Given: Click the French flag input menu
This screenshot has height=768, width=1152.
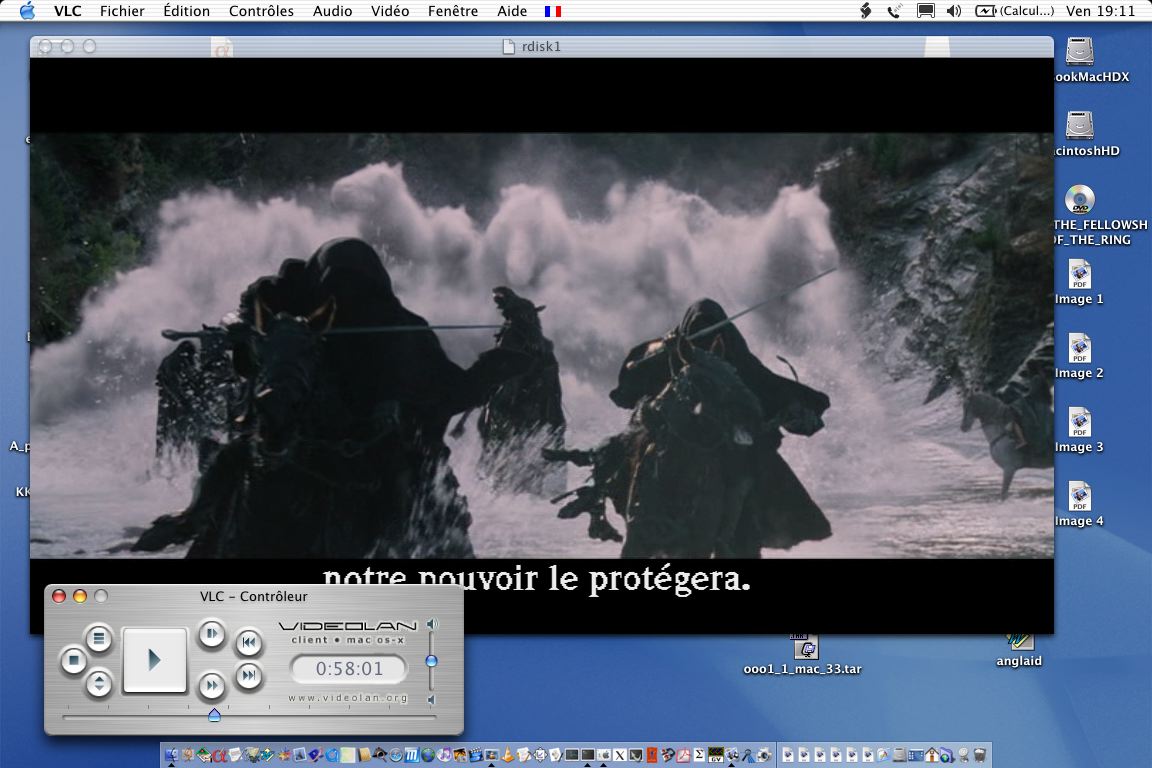Looking at the screenshot, I should point(552,11).
